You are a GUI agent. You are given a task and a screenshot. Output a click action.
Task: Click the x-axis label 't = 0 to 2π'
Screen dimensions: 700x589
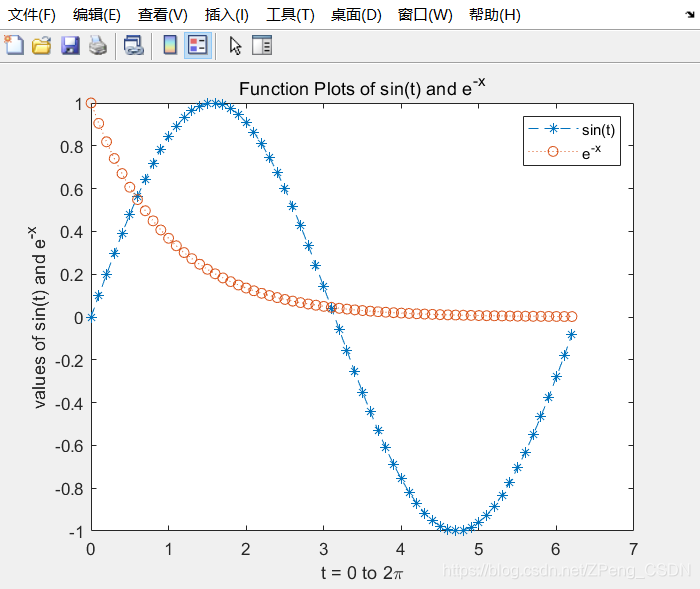point(362,573)
